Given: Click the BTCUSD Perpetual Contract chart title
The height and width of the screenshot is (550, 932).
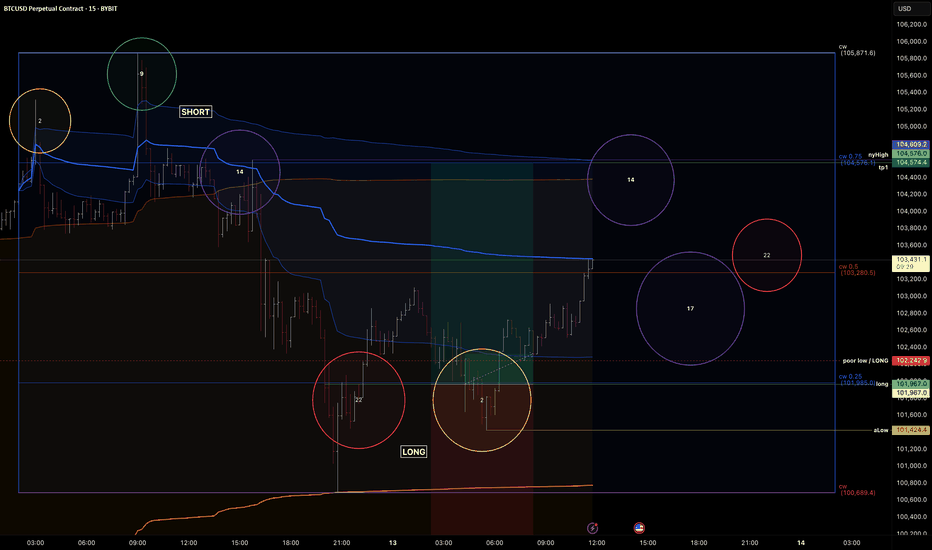Looking at the screenshot, I should [61, 8].
